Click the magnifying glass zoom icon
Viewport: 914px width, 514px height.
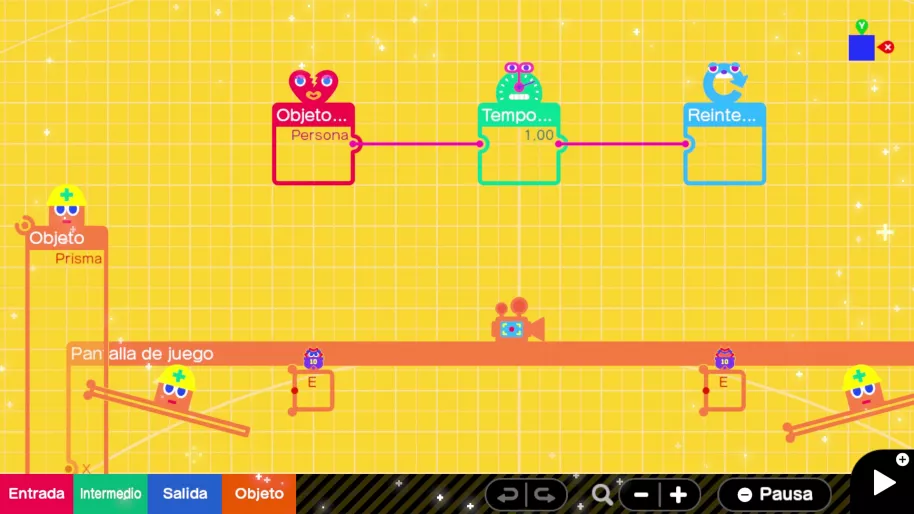pos(602,495)
